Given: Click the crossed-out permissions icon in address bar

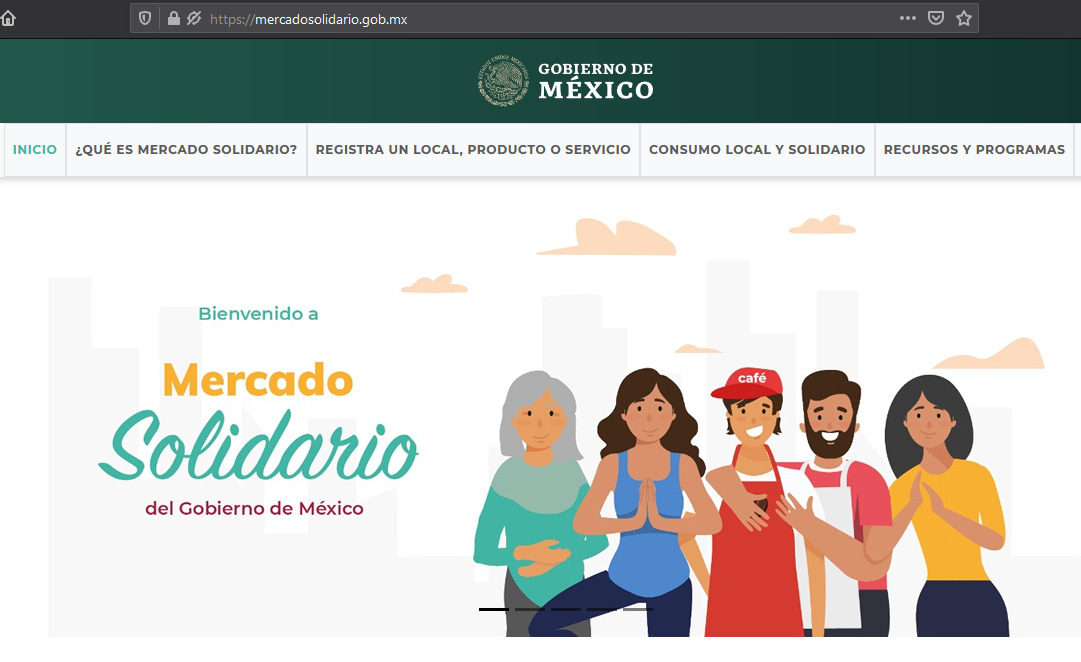Looking at the screenshot, I should [193, 18].
